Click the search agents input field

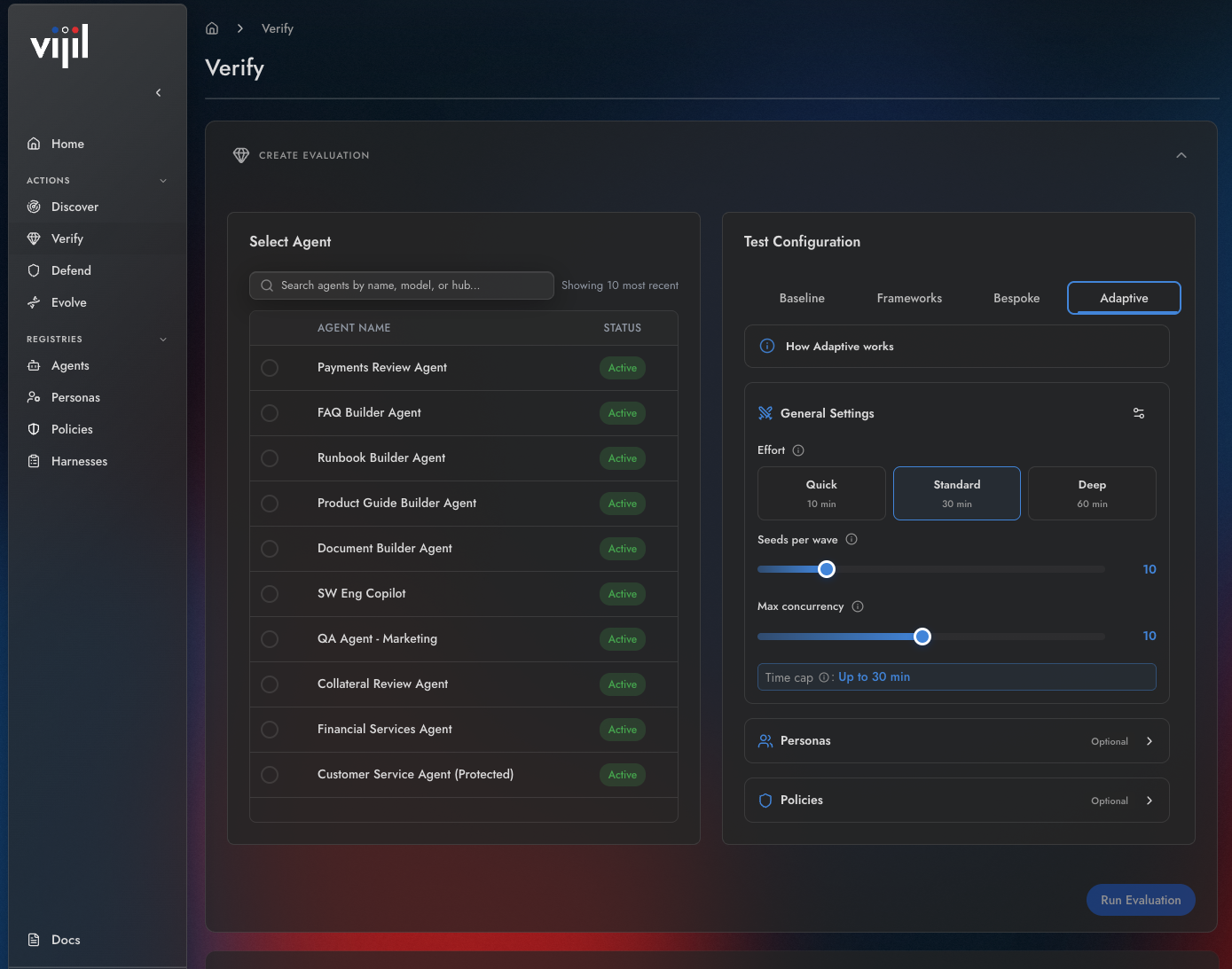coord(402,285)
